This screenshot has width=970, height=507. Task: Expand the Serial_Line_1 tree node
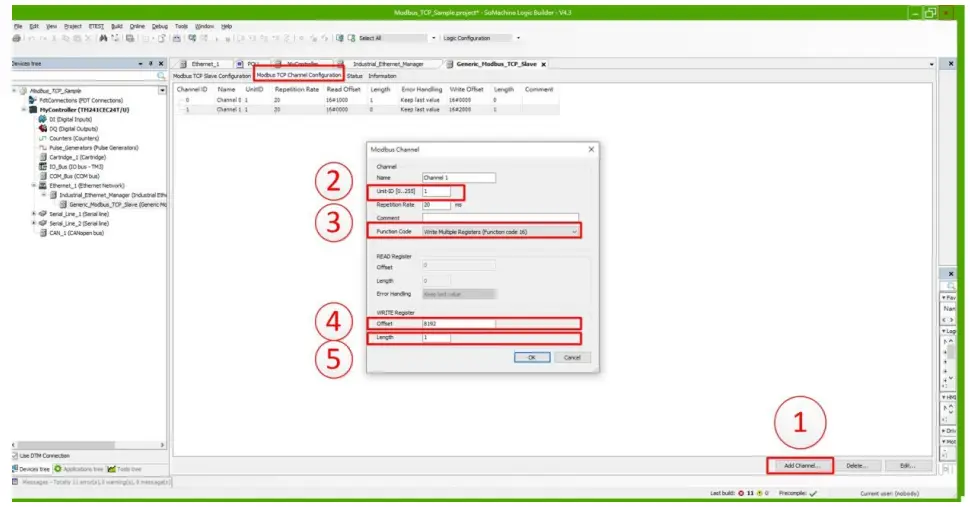click(34, 214)
